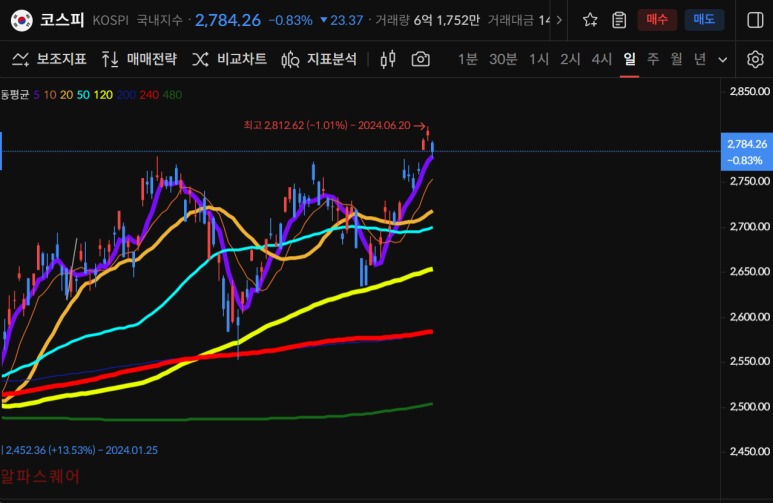Select the 년 yearly interval tab

700,59
